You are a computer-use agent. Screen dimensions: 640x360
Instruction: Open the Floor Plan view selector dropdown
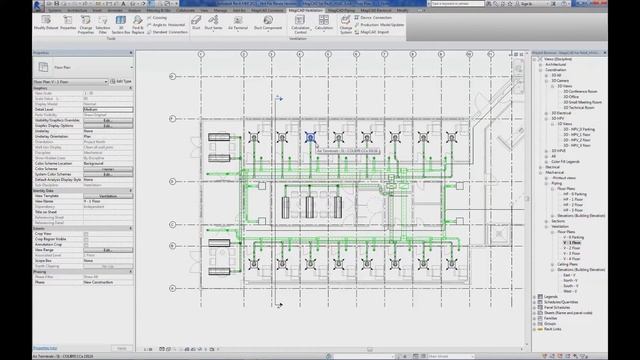71,82
